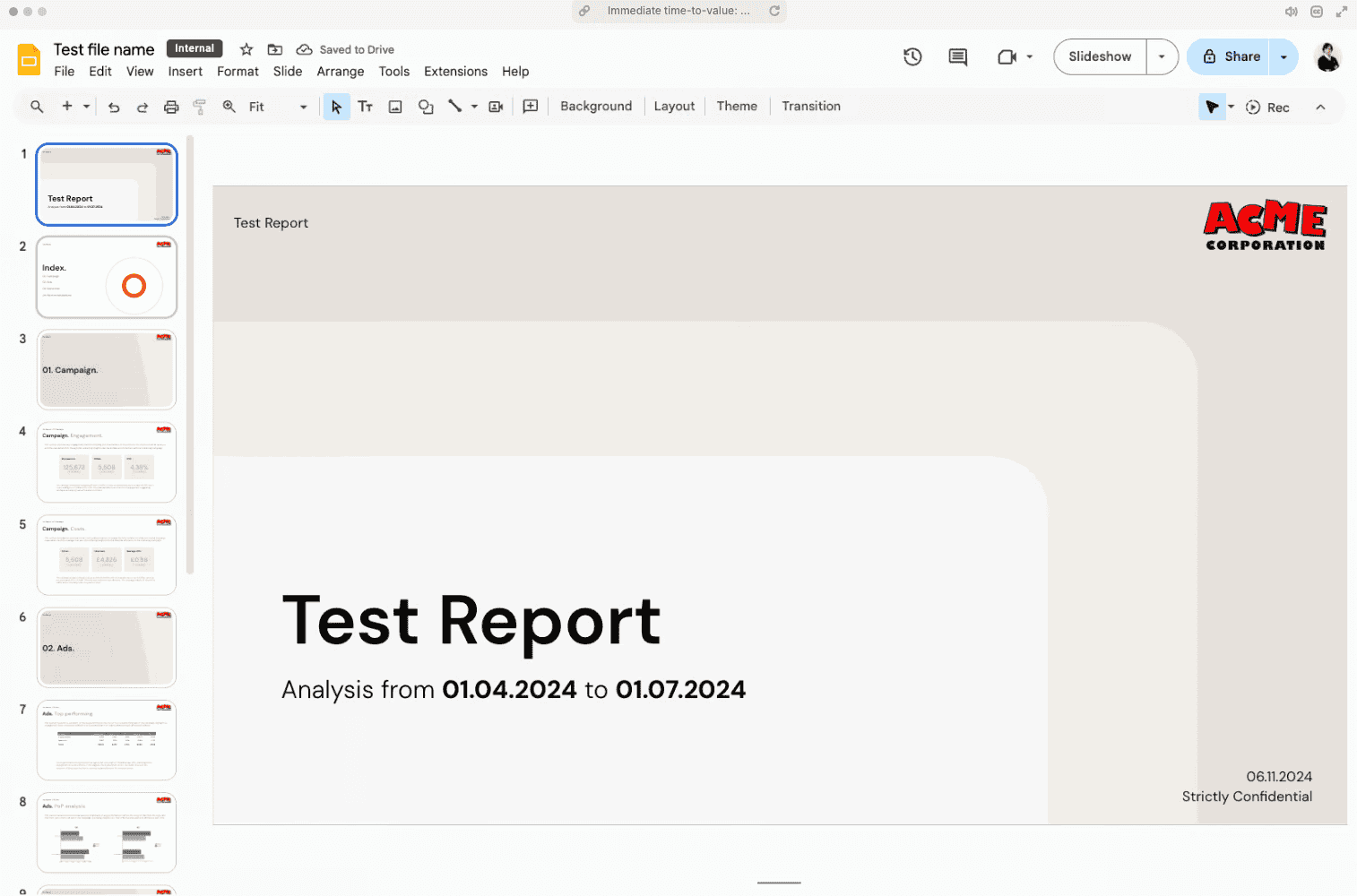Select the Text box tool
This screenshot has height=896, width=1357.
pos(365,106)
